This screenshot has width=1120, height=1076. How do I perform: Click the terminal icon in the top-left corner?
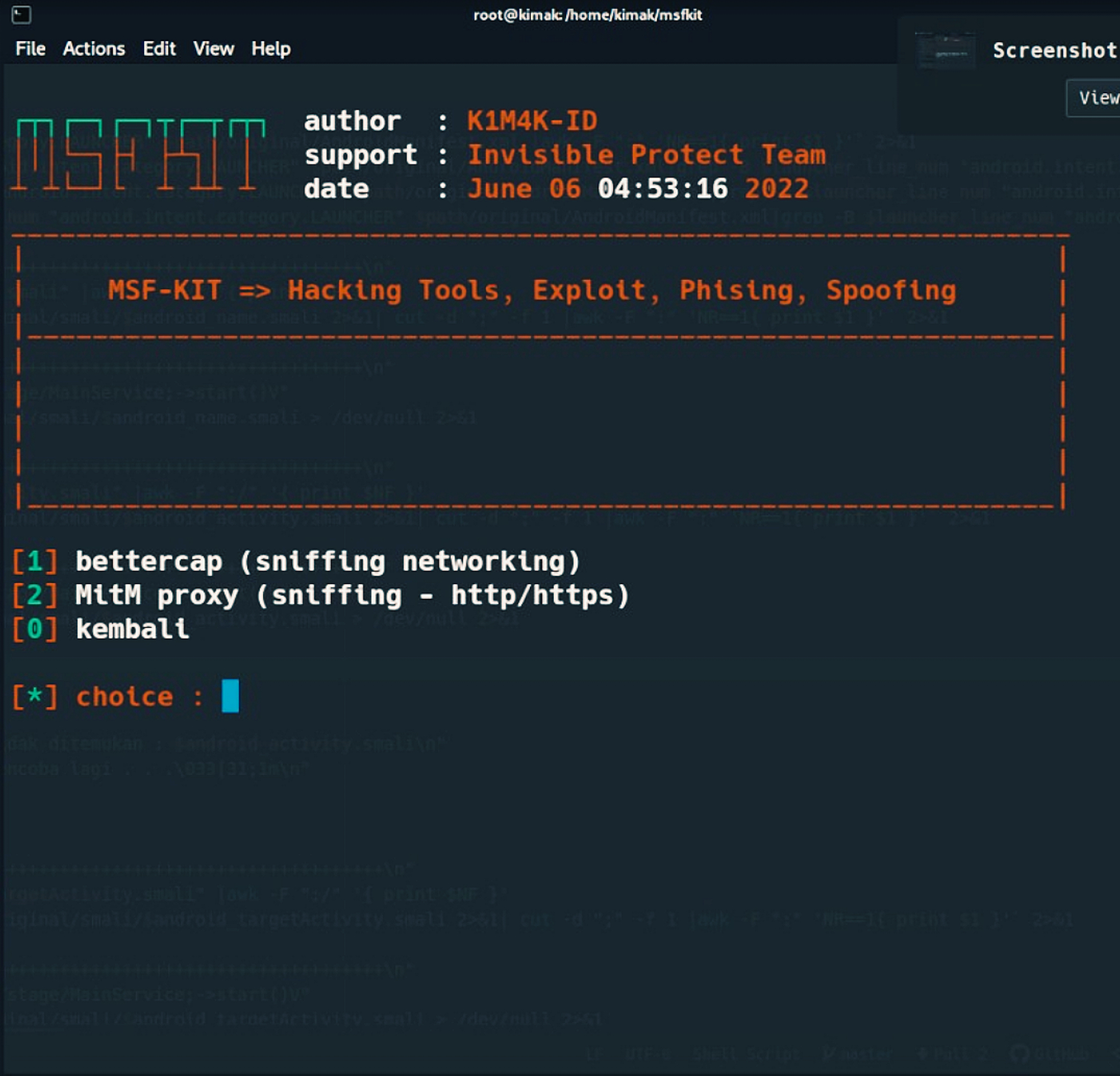(x=20, y=16)
